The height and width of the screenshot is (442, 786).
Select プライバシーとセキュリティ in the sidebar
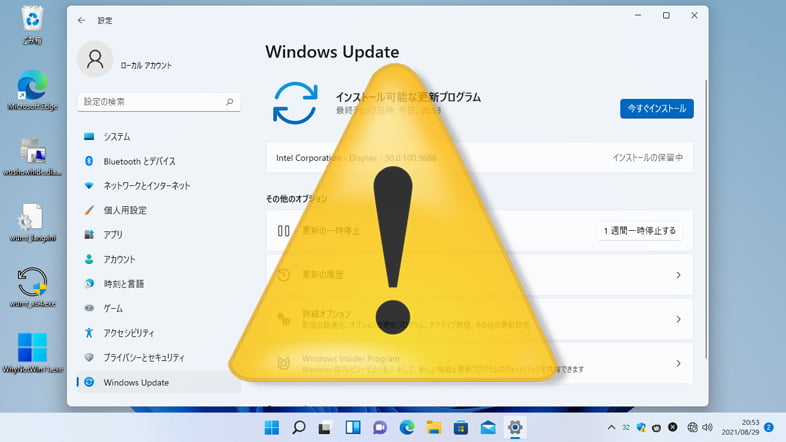coord(158,357)
